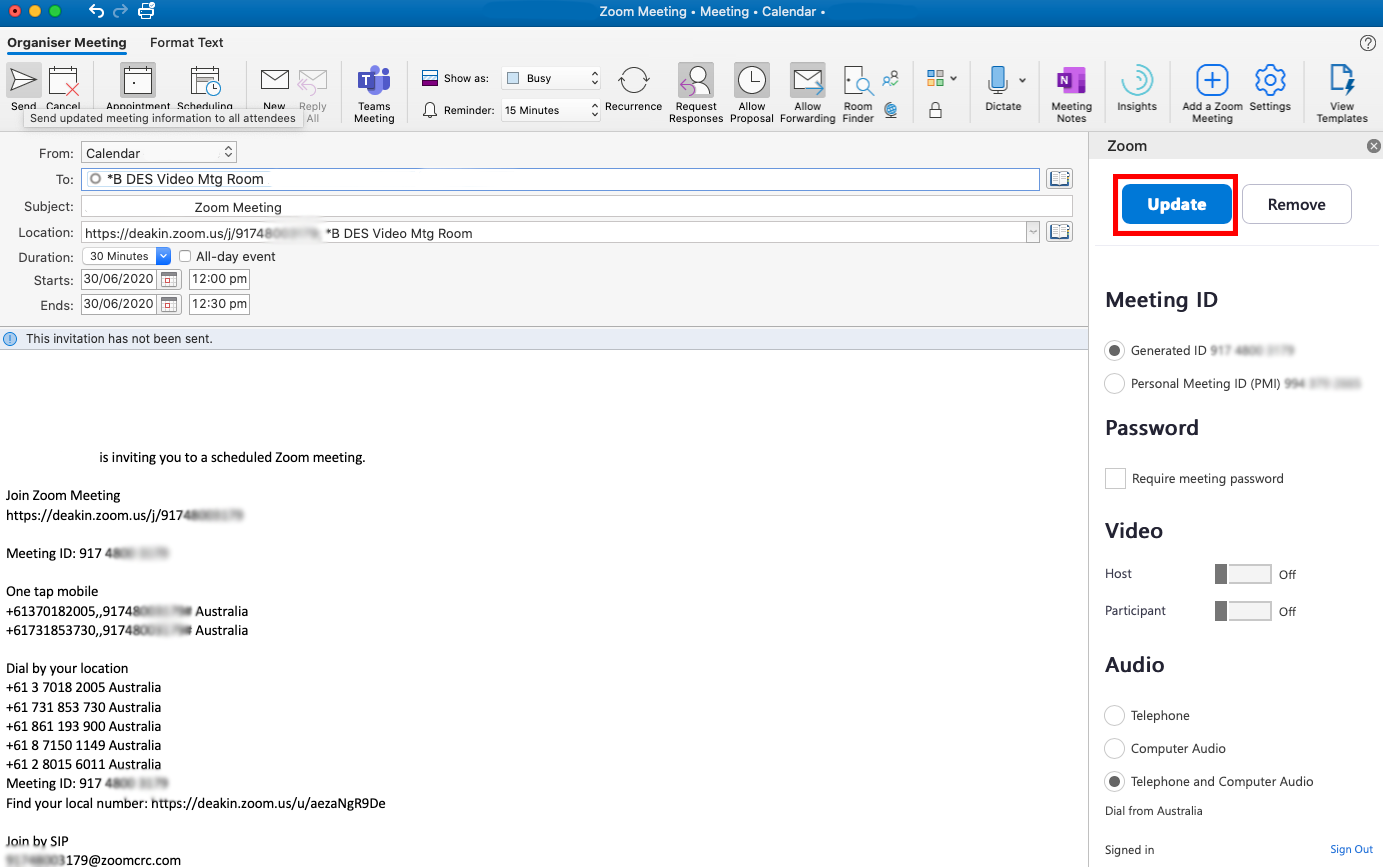Open Meeting Notes in OneNote
Screen dimensions: 1383x867
[1071, 82]
